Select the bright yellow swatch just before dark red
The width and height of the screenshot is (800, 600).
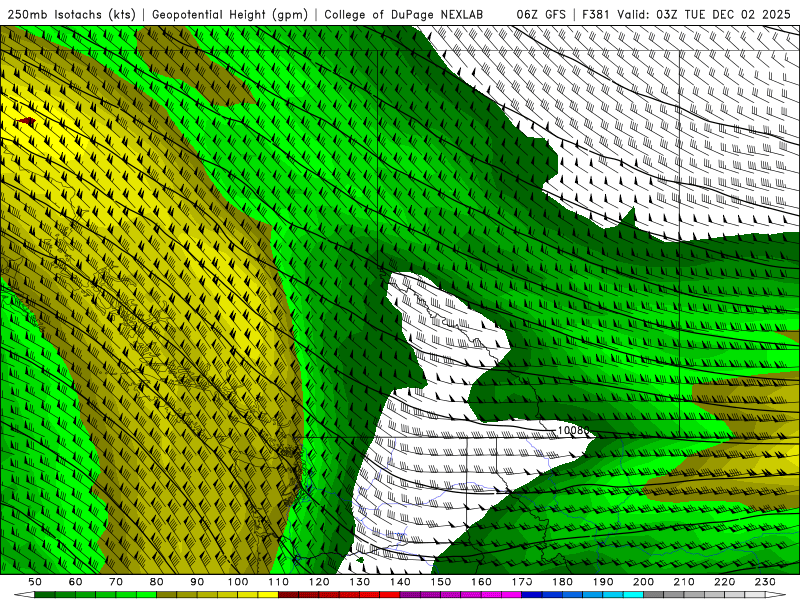tap(268, 595)
